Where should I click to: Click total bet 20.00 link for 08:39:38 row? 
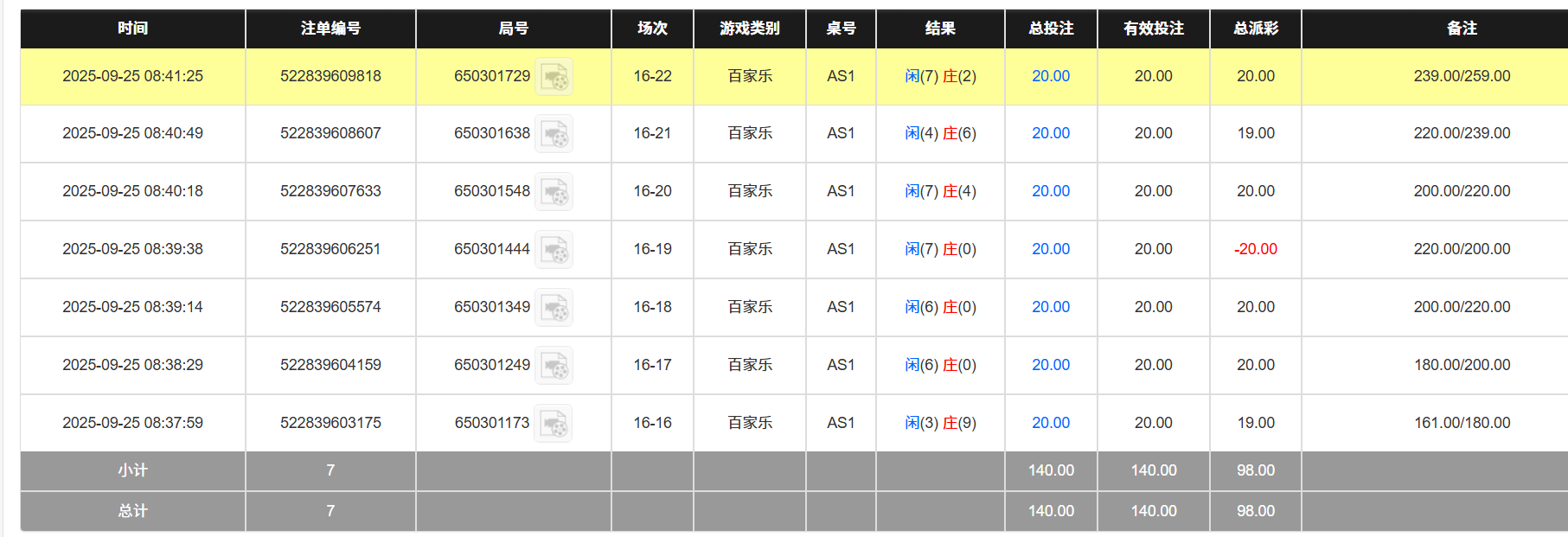[x=1050, y=249]
